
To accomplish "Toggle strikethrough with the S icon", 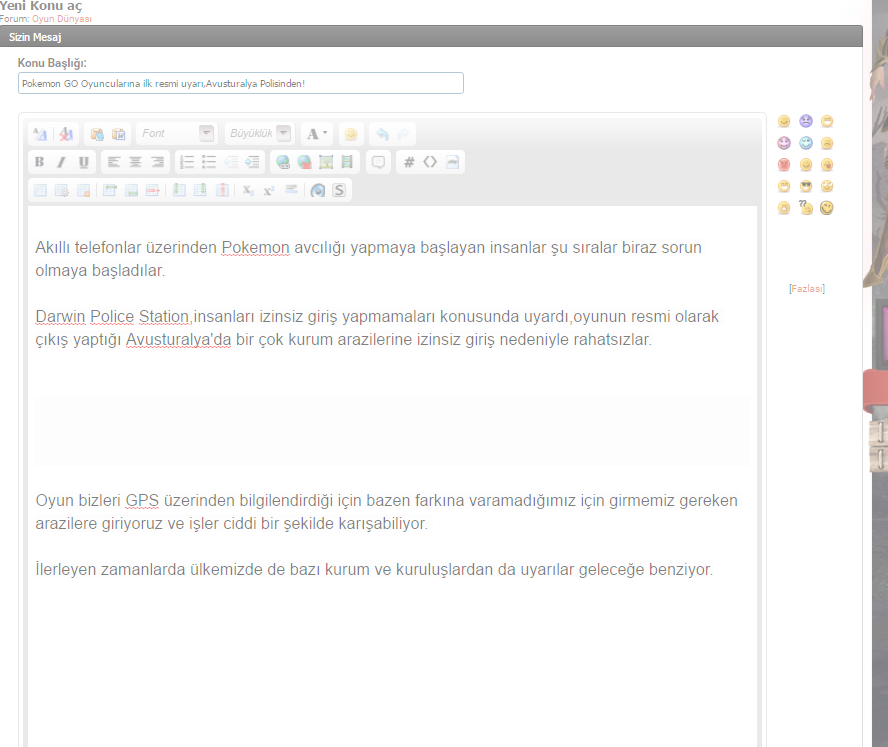I will point(339,190).
